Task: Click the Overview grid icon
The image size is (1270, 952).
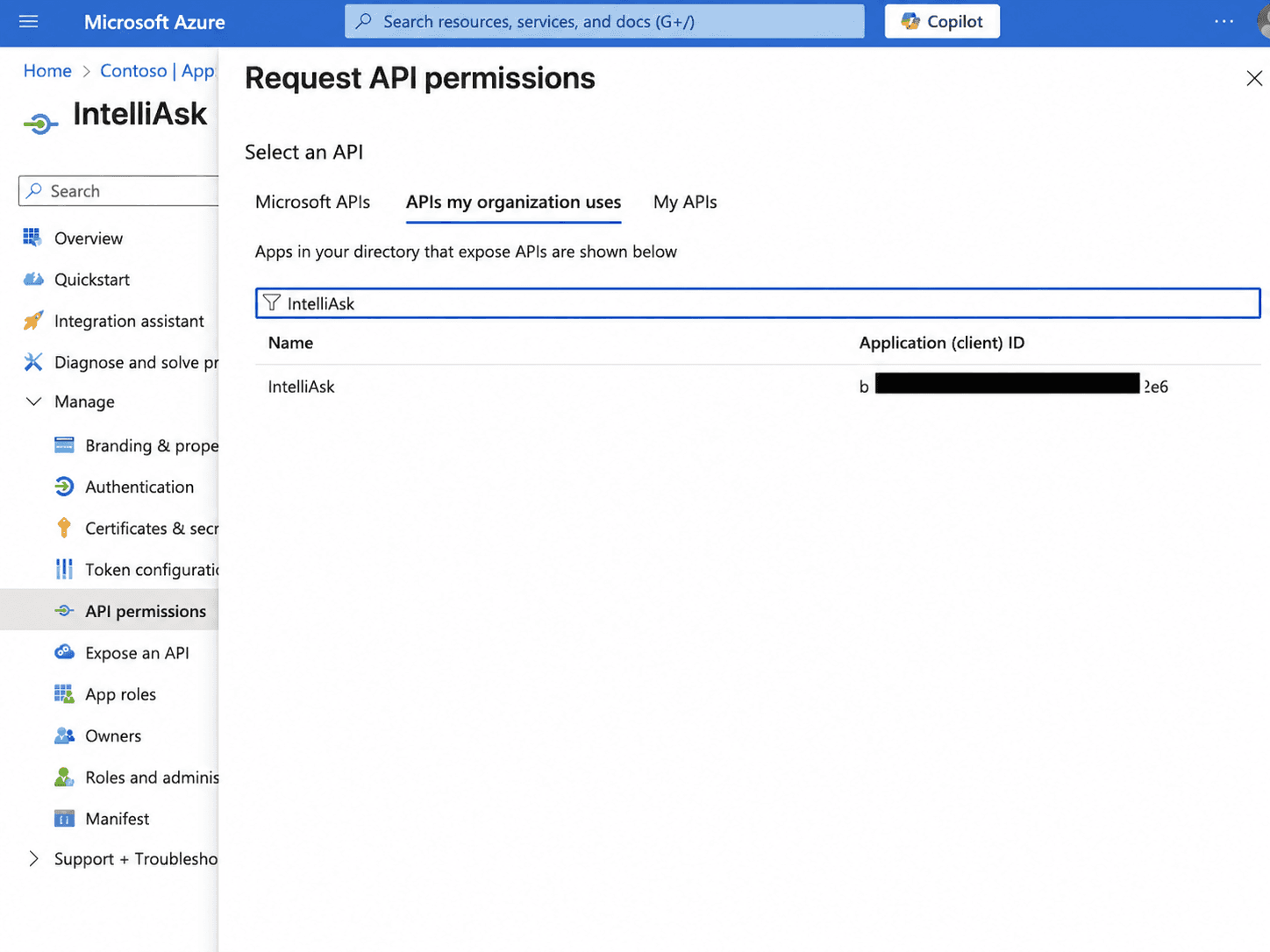Action: (32, 238)
